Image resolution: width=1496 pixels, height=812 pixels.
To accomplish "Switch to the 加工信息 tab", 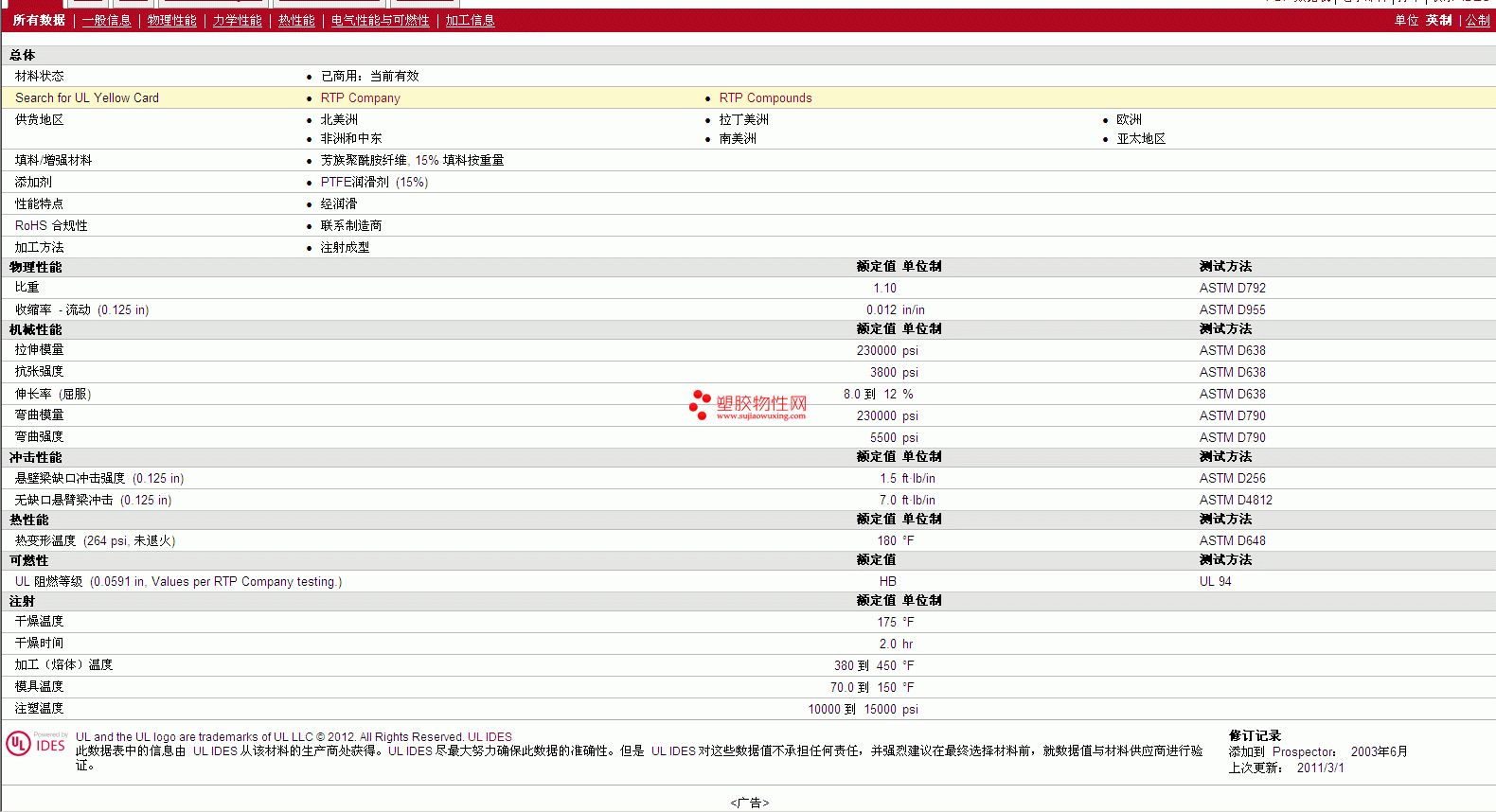I will coord(470,20).
